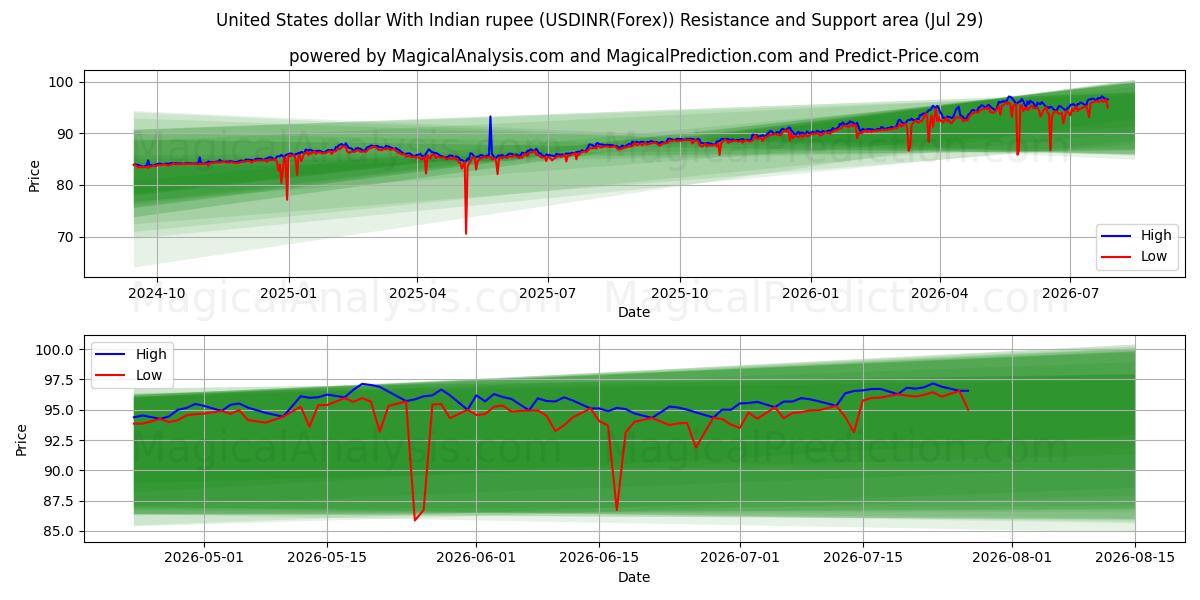Click the 2026-01 x-axis tick label
This screenshot has width=1200, height=600.
(810, 293)
